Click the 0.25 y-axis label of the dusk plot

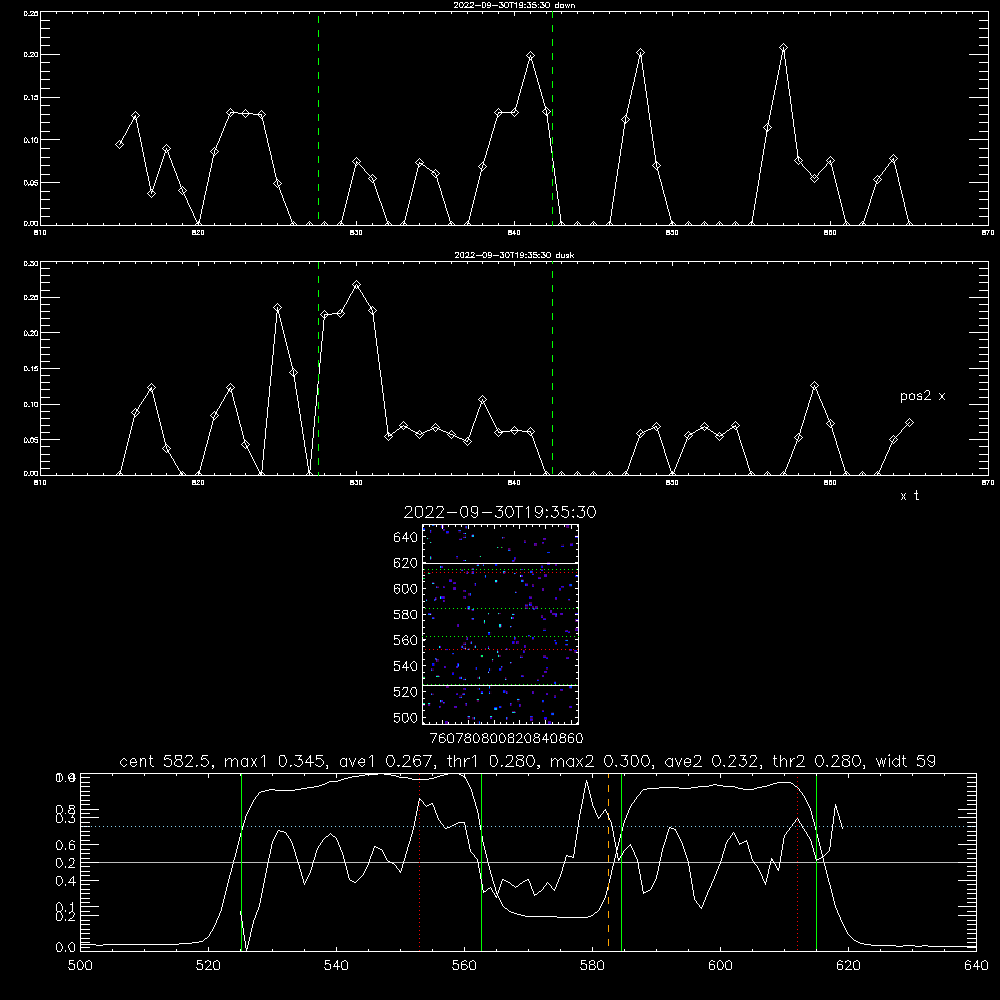pyautogui.click(x=31, y=298)
